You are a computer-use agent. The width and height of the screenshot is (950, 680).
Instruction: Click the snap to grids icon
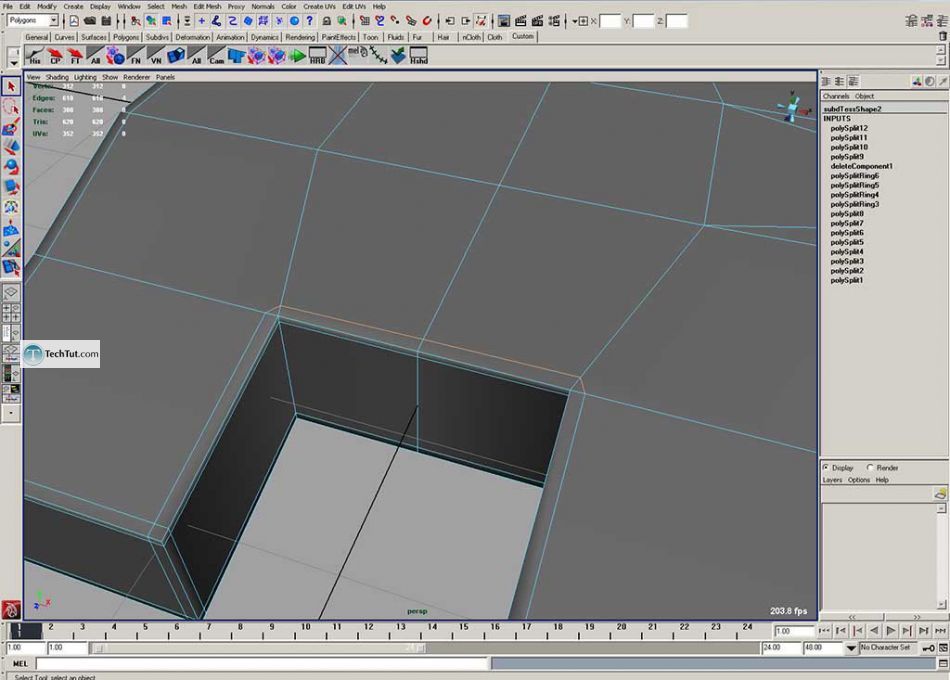364,21
